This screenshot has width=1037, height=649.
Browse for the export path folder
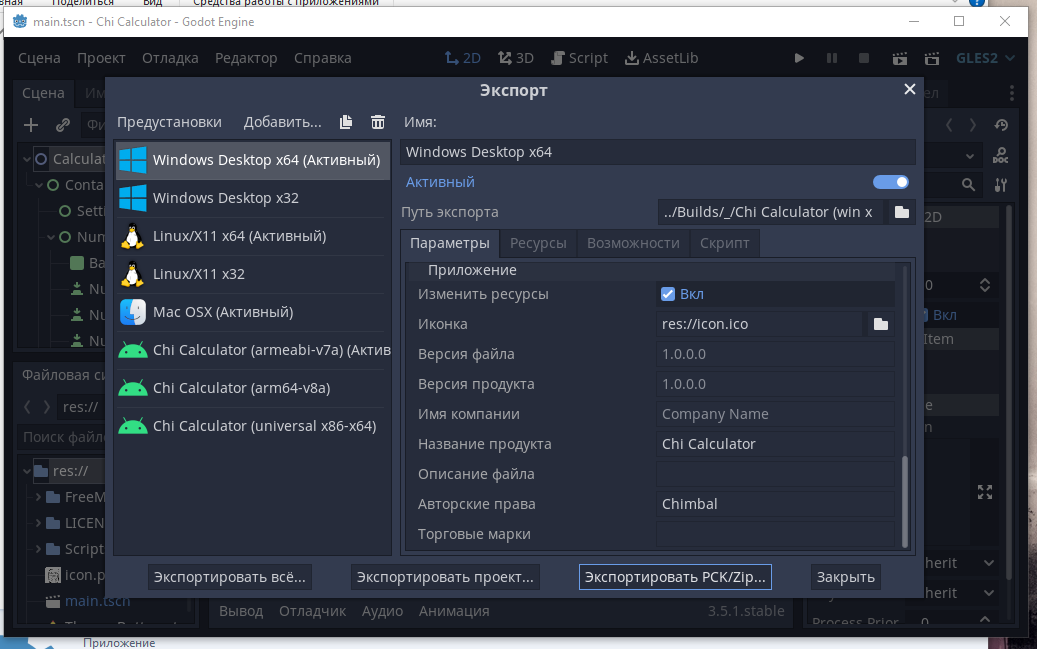901,212
